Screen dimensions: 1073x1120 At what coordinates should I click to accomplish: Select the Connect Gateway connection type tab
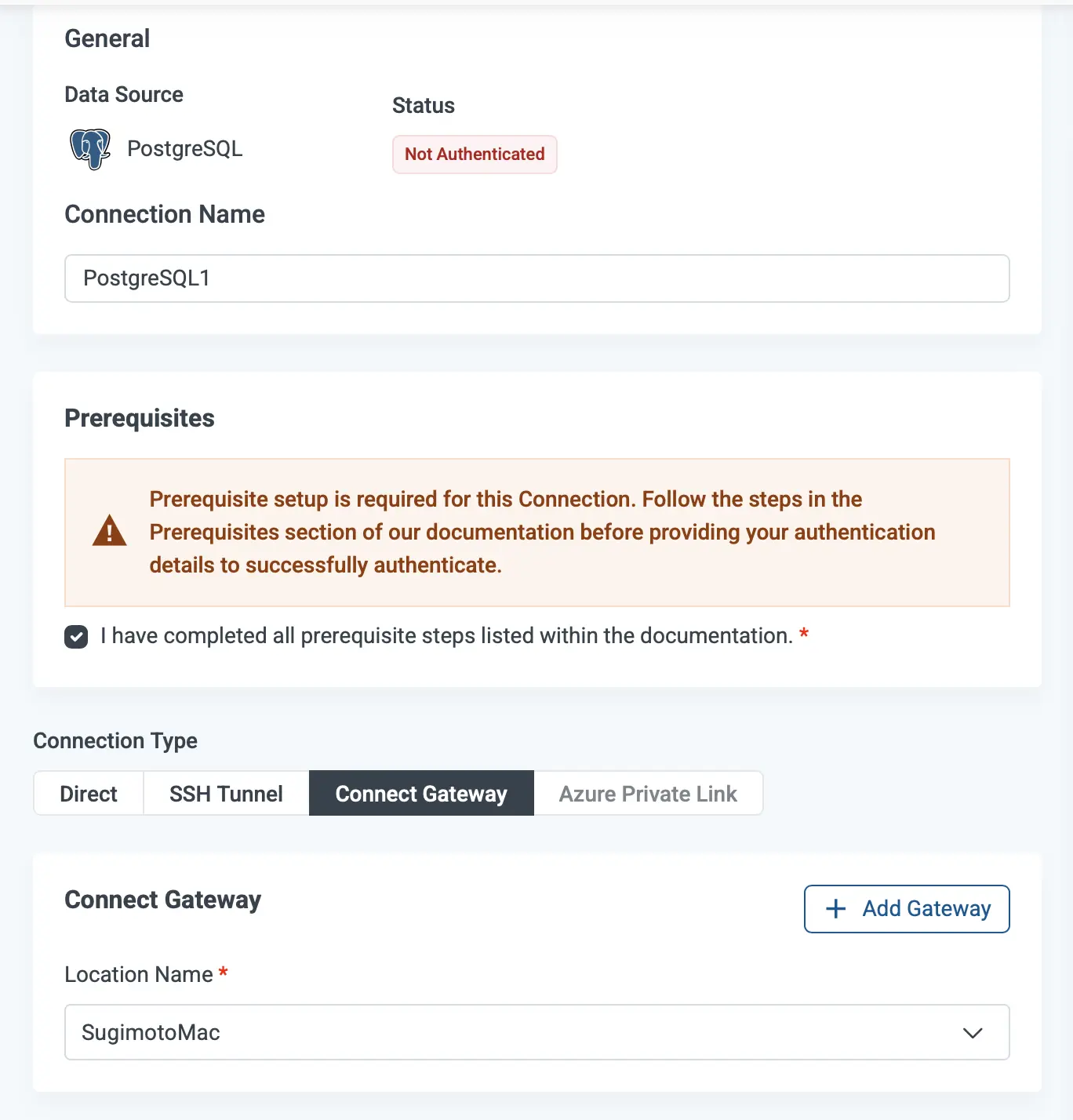(421, 794)
